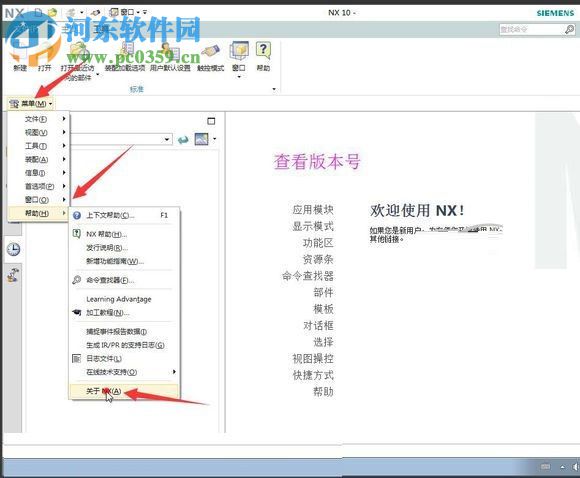Screen dimensions: 580x478
Task: Open the 标准 ribbon group options arrow
Action: tap(274, 89)
